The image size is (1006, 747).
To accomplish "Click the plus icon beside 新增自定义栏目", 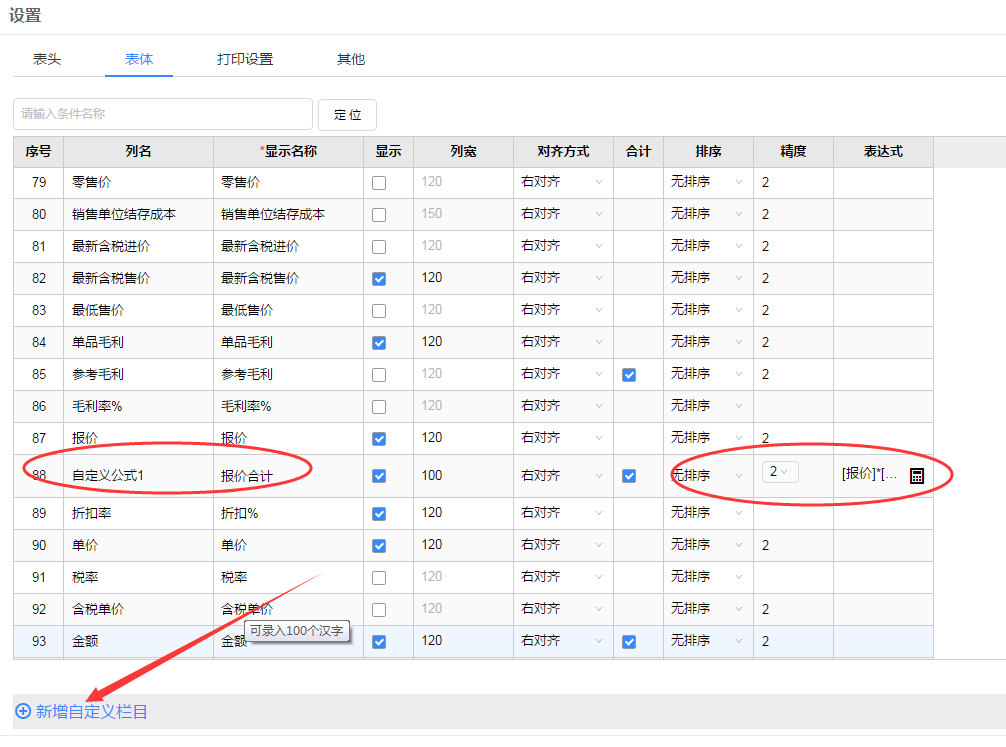I will point(23,711).
